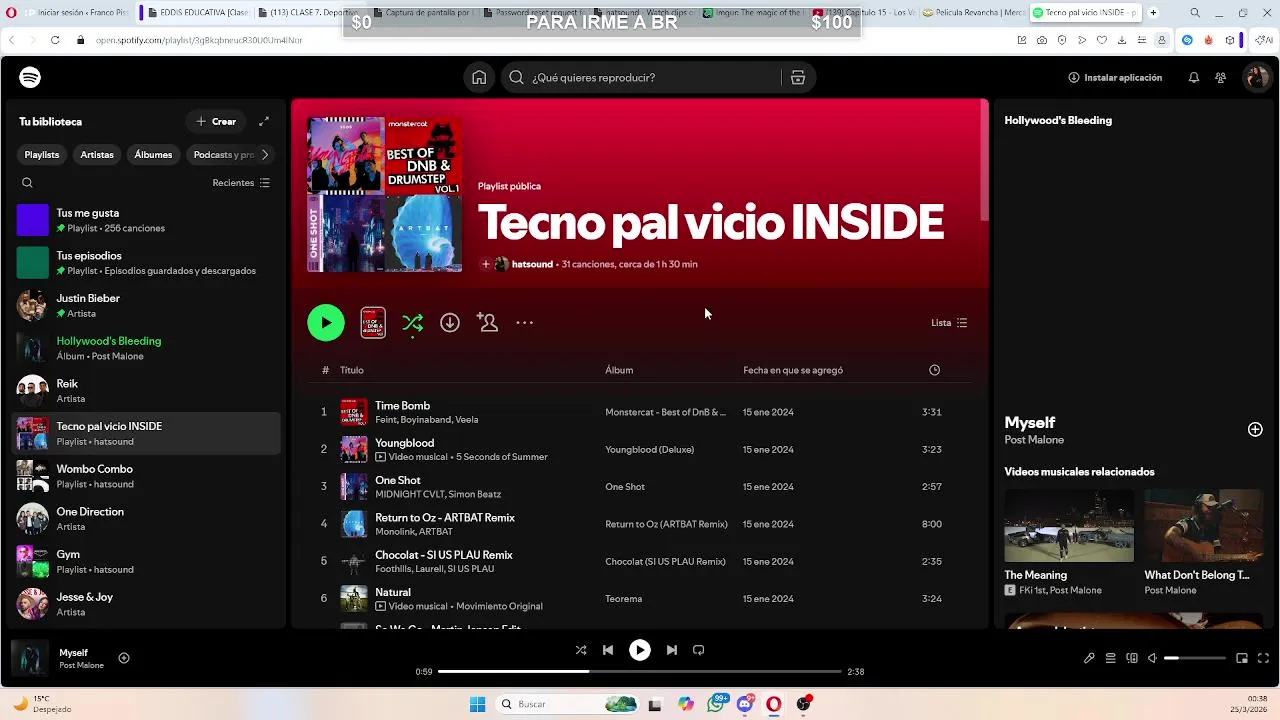
Task: Go to Spotify home via house icon
Action: (479, 77)
